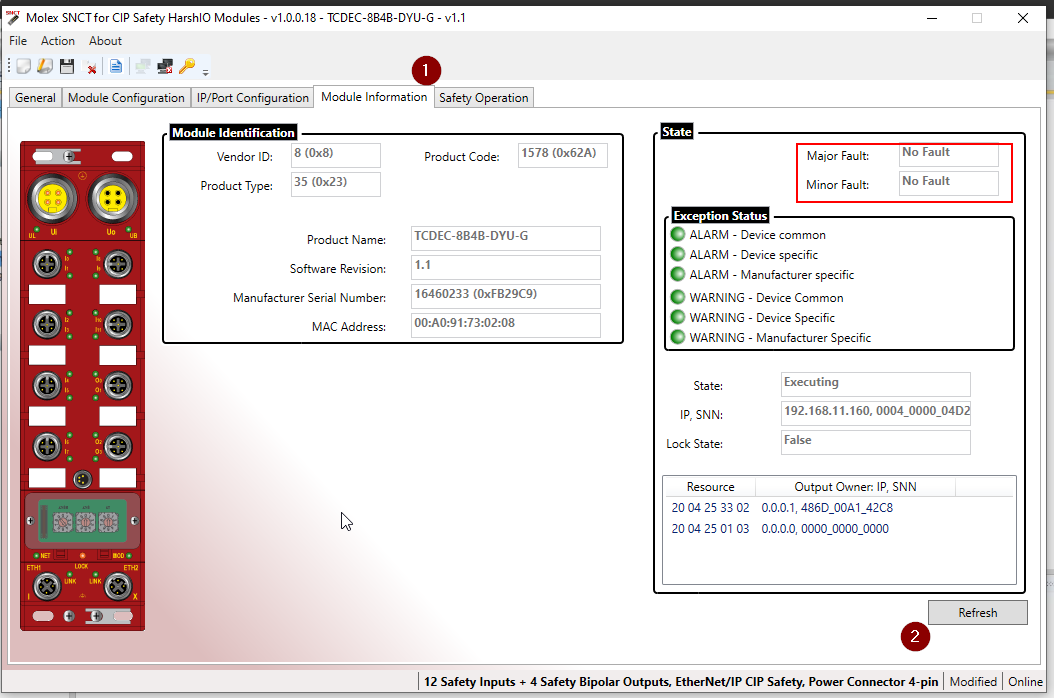Click the Module Identification group title
Viewport: 1054px width, 698px height.
coord(233,132)
